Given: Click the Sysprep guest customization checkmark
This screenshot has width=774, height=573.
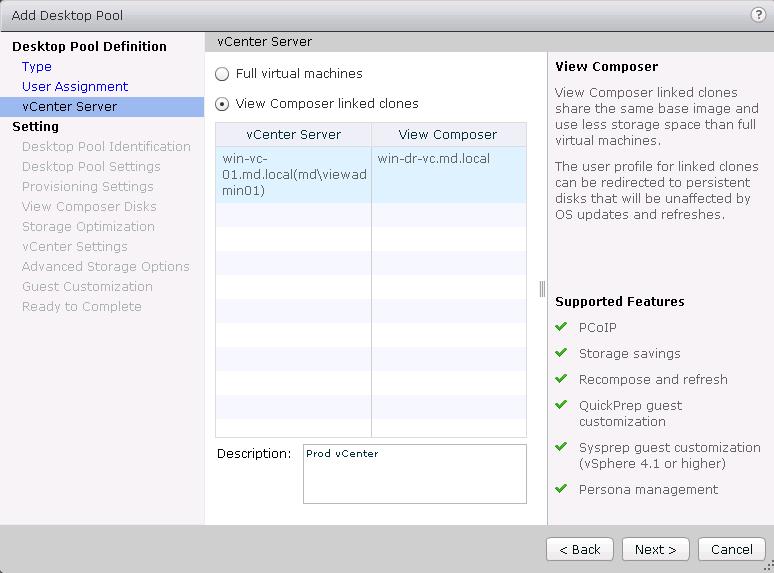Looking at the screenshot, I should [562, 447].
